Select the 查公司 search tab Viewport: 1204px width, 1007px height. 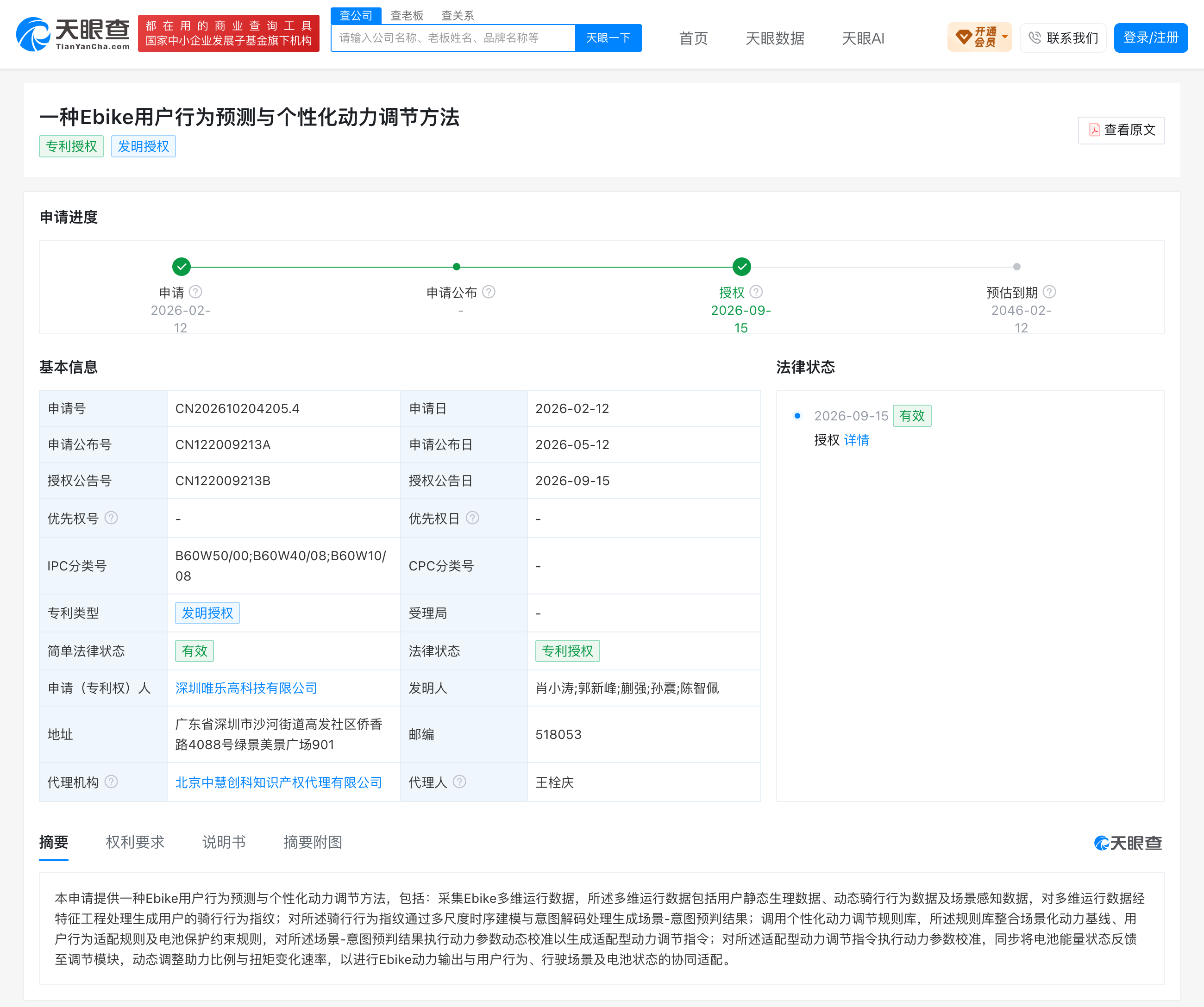pos(356,15)
